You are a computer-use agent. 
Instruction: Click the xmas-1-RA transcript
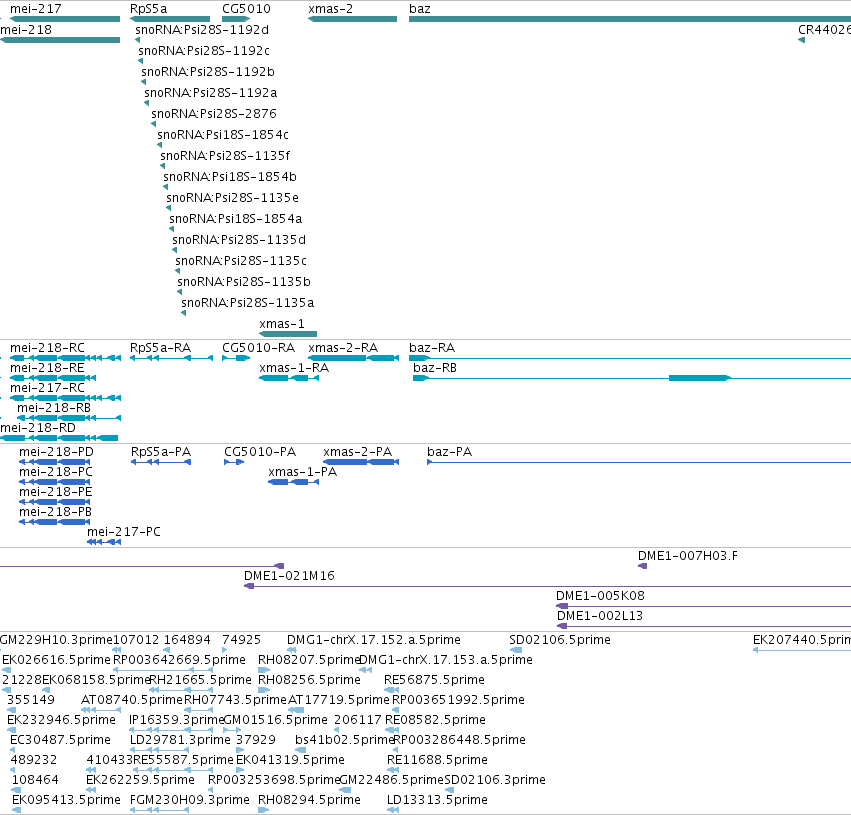pos(289,378)
